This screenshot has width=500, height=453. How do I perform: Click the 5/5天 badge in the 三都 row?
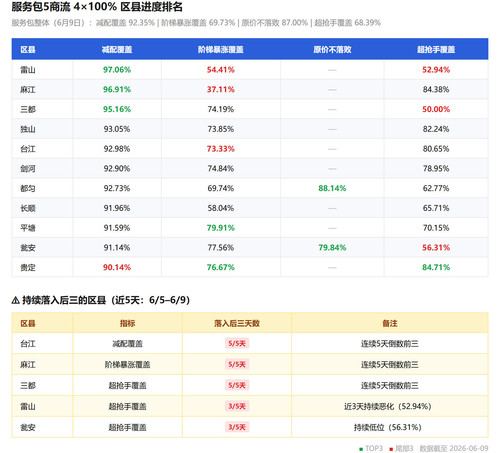[237, 385]
